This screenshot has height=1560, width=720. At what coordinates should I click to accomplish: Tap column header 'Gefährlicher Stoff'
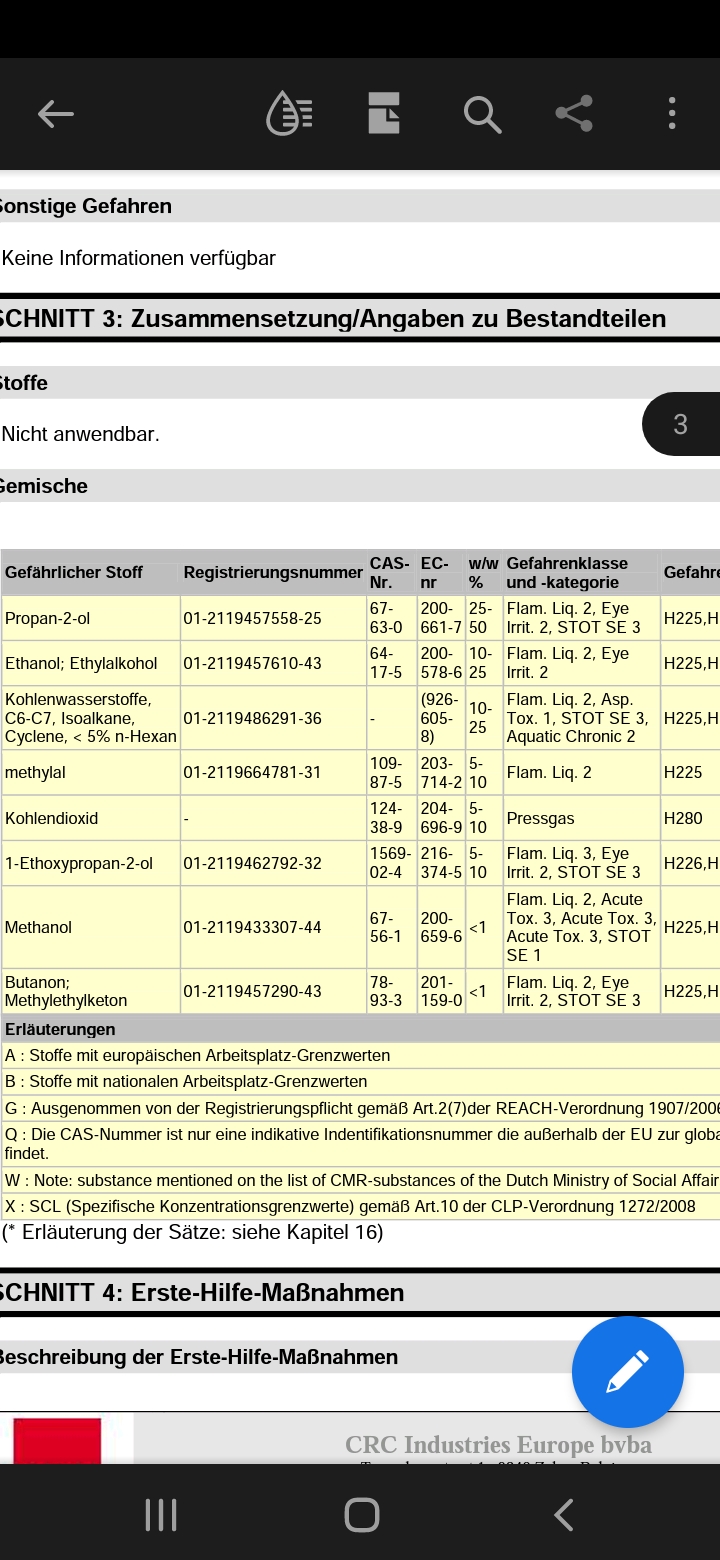(74, 573)
